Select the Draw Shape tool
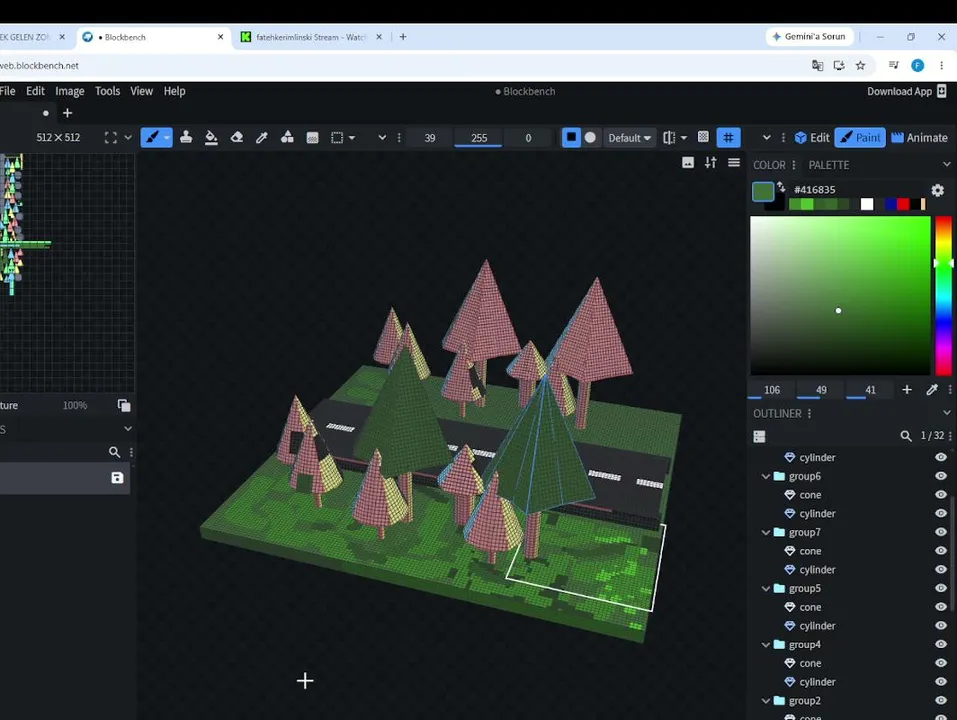The width and height of the screenshot is (957, 720). click(x=287, y=137)
